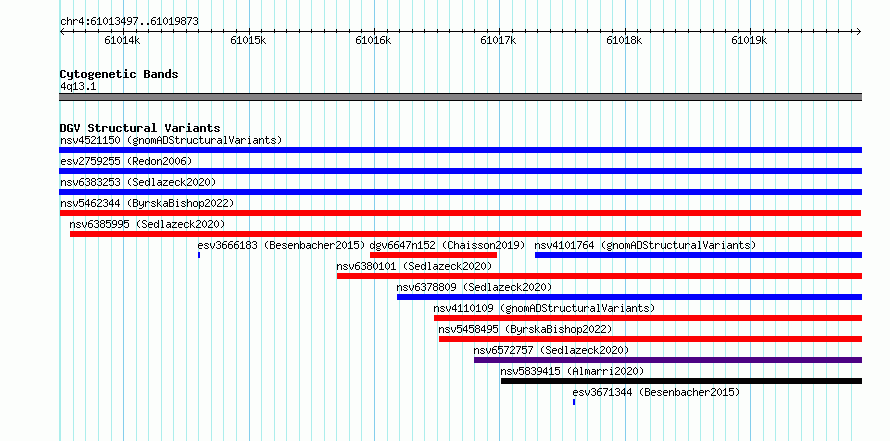Open the nsv6385995 (Sedlazeck2020) label
Screen dimensions: 890x441
pyautogui.click(x=147, y=224)
